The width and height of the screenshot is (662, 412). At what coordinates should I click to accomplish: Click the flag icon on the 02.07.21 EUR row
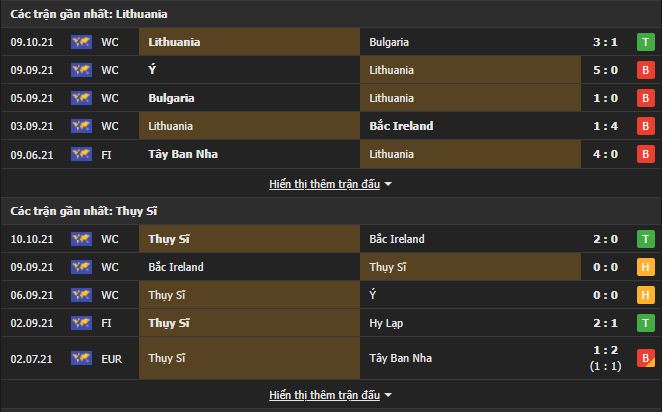(81, 357)
